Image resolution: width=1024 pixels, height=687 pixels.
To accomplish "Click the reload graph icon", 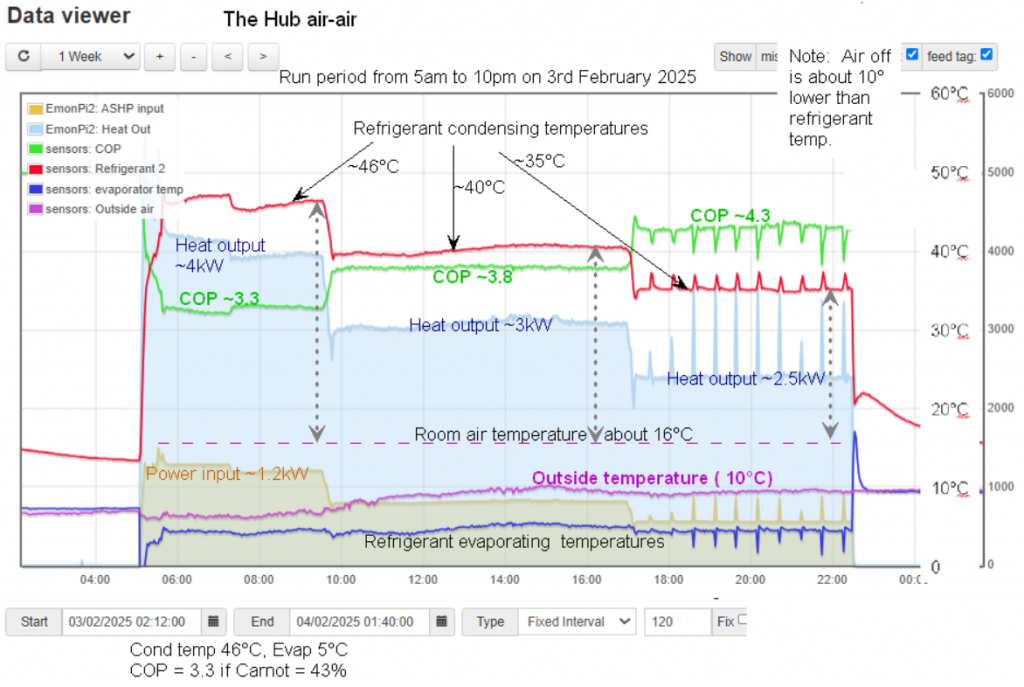I will point(23,57).
